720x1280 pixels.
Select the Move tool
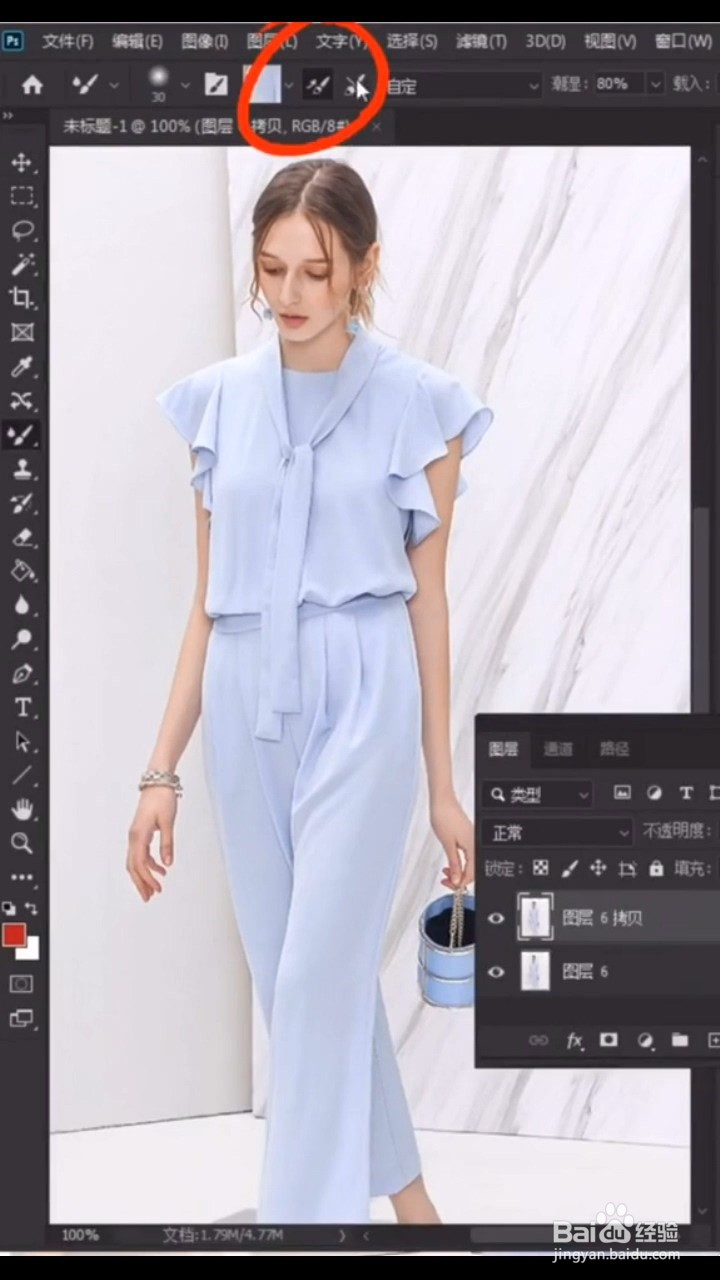click(x=21, y=162)
